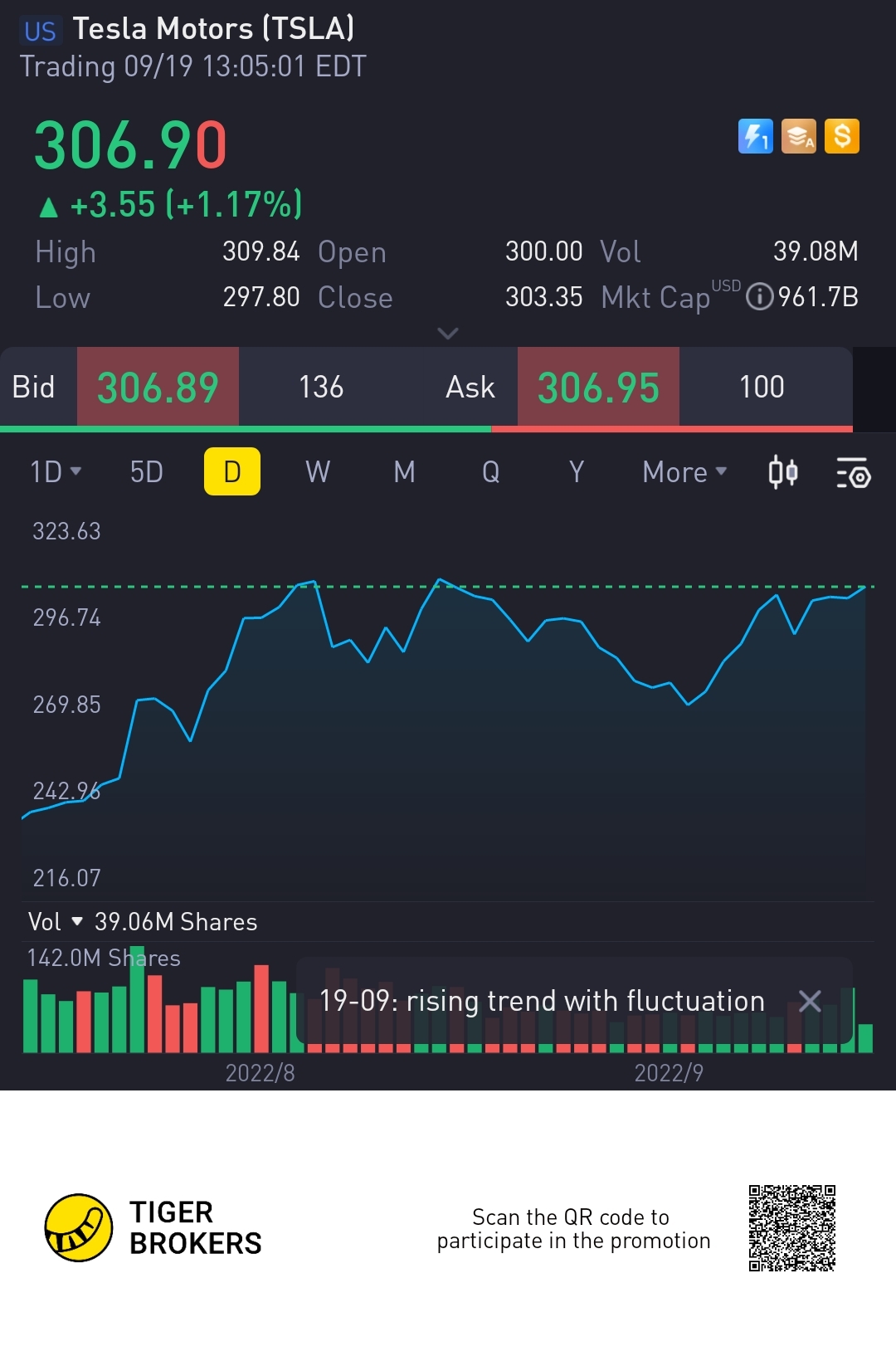Screen dimensions: 896x1366
Task: Select the Q quarterly chart tab
Action: point(491,472)
